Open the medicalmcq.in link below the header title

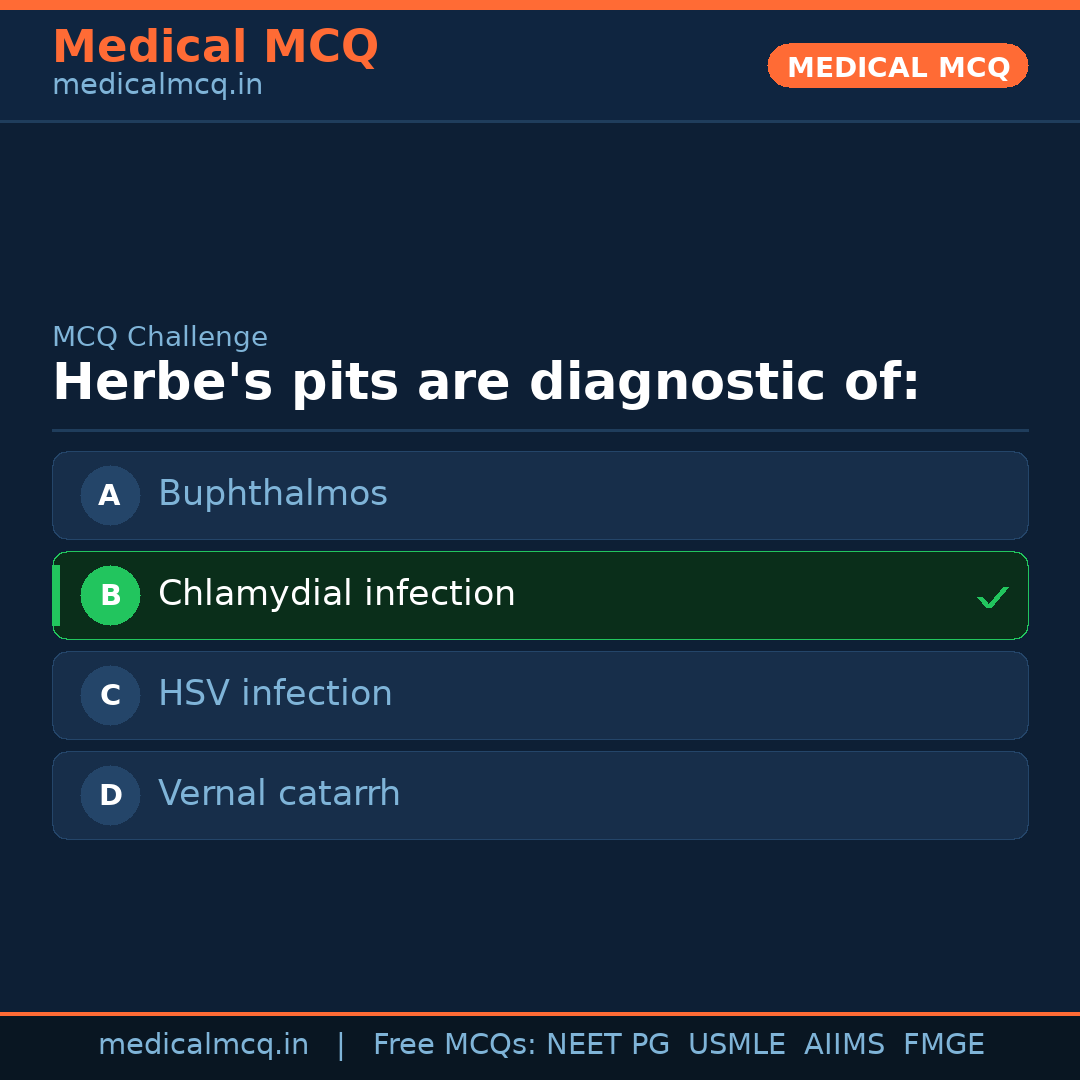click(157, 86)
